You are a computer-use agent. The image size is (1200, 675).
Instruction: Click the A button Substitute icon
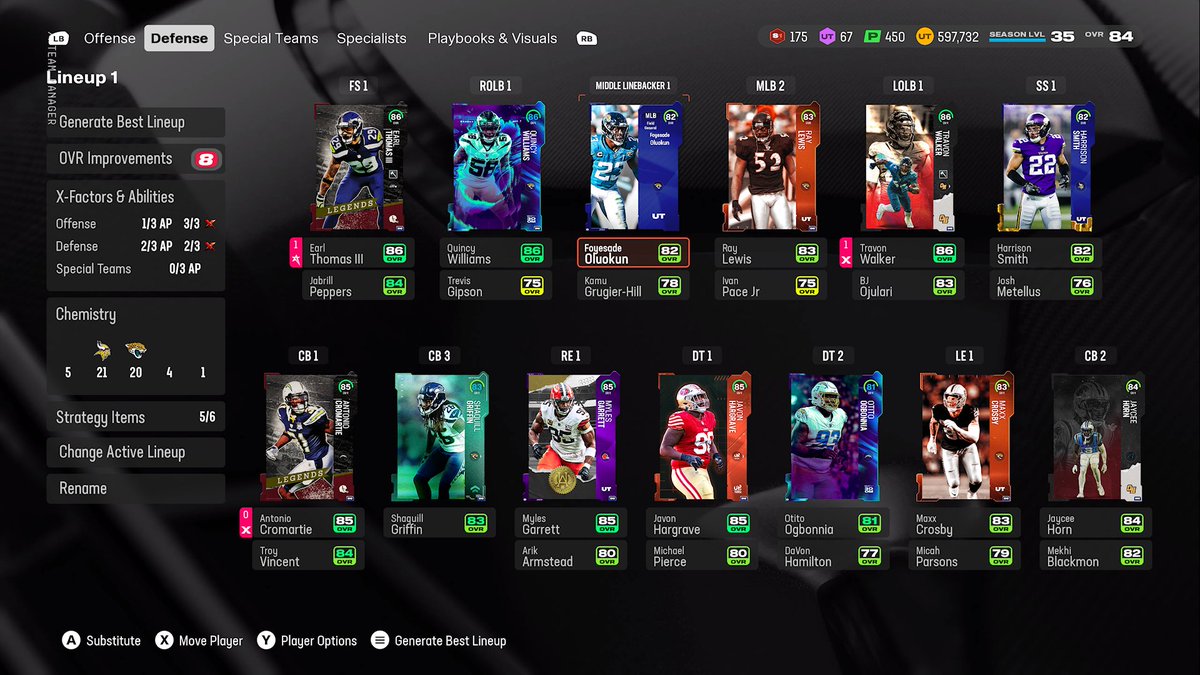point(71,640)
